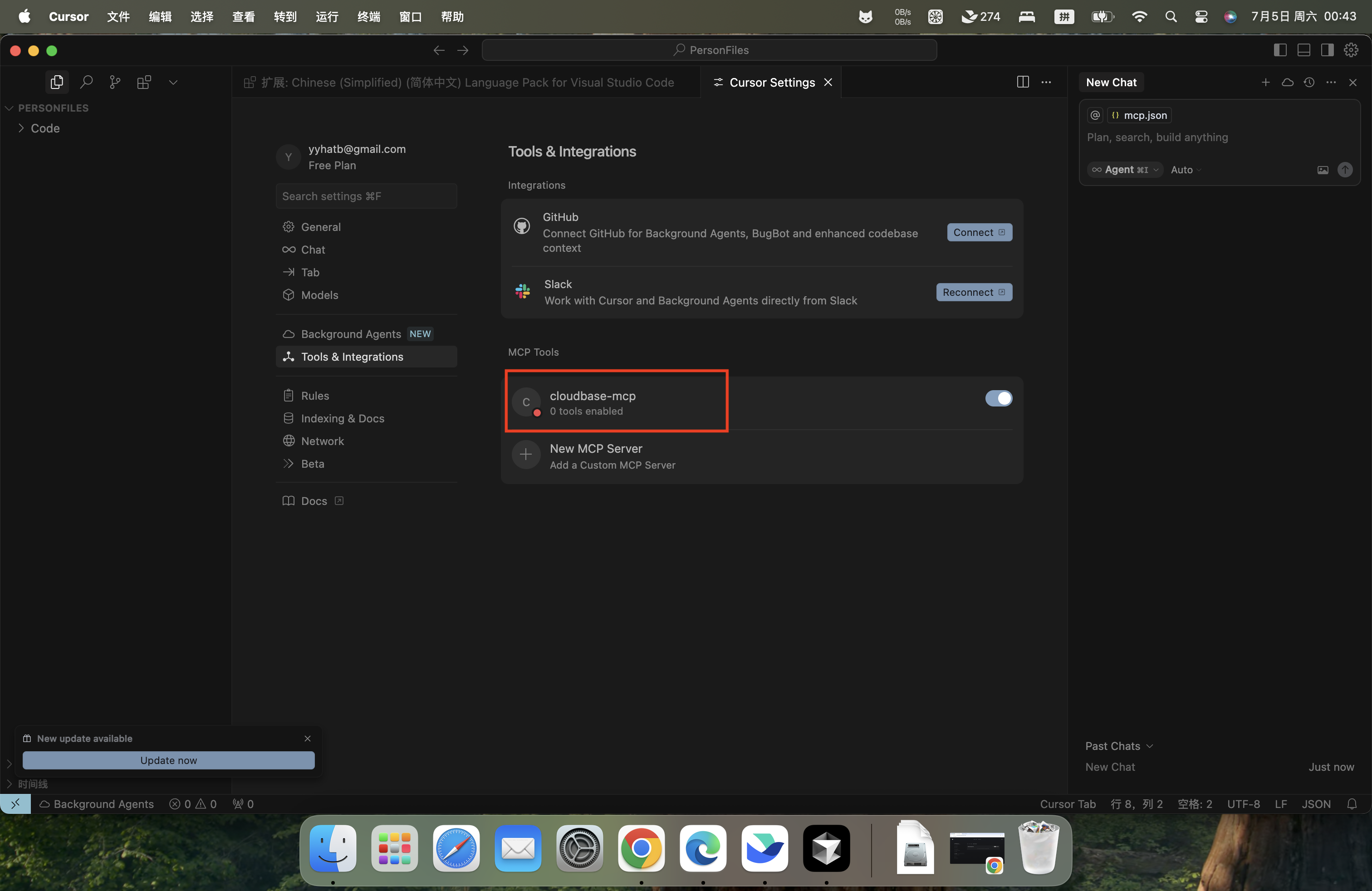Open the Docs external link
The height and width of the screenshot is (891, 1372).
pyautogui.click(x=313, y=501)
